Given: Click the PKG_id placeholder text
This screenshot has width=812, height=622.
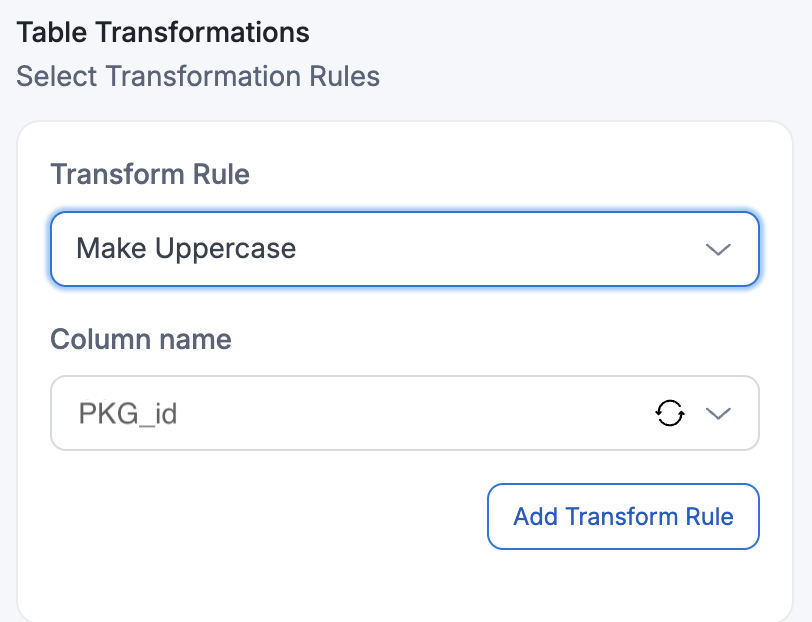Looking at the screenshot, I should [128, 413].
